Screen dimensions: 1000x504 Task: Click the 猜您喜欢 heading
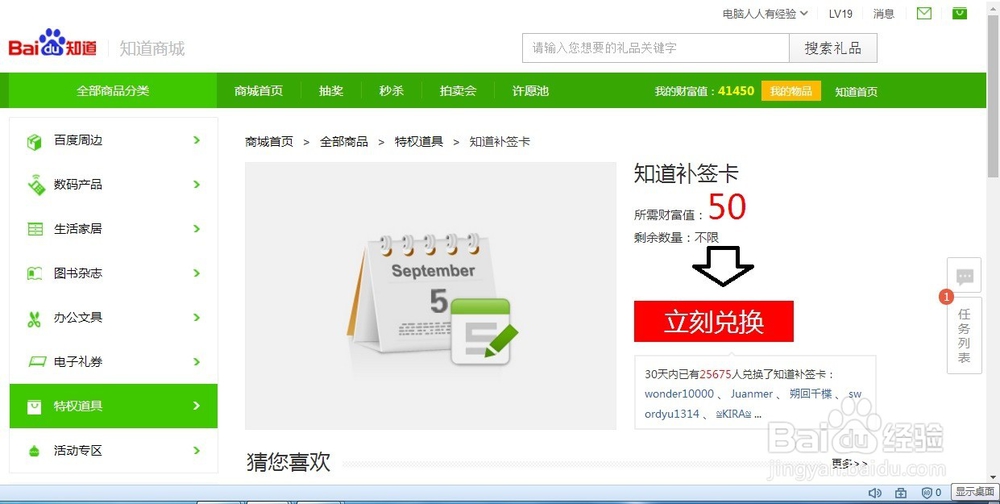pyautogui.click(x=288, y=461)
